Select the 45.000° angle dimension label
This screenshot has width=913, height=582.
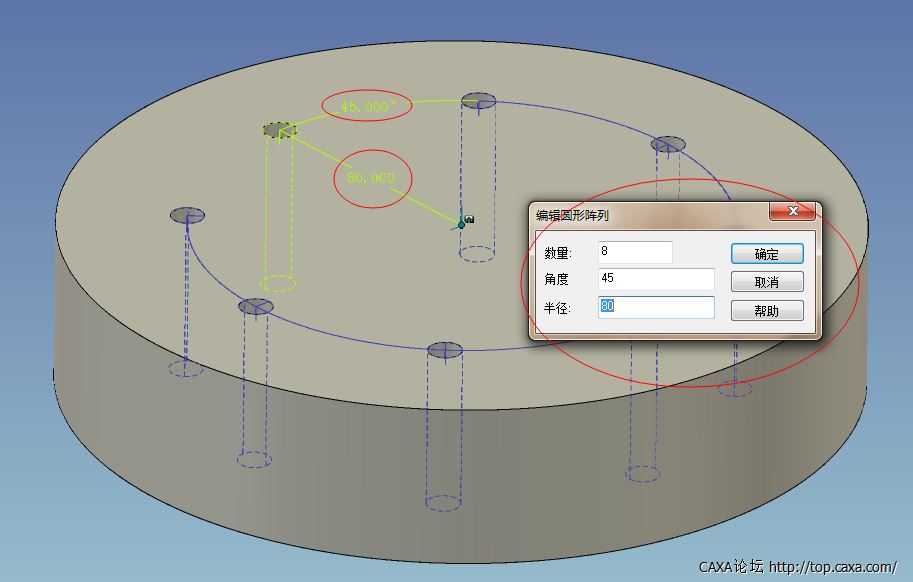click(367, 106)
